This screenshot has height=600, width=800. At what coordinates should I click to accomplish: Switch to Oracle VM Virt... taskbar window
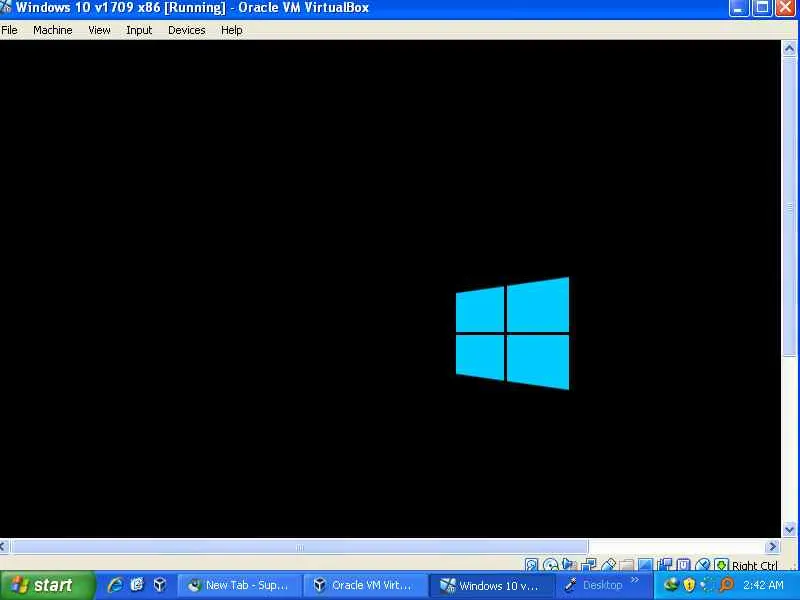click(365, 585)
